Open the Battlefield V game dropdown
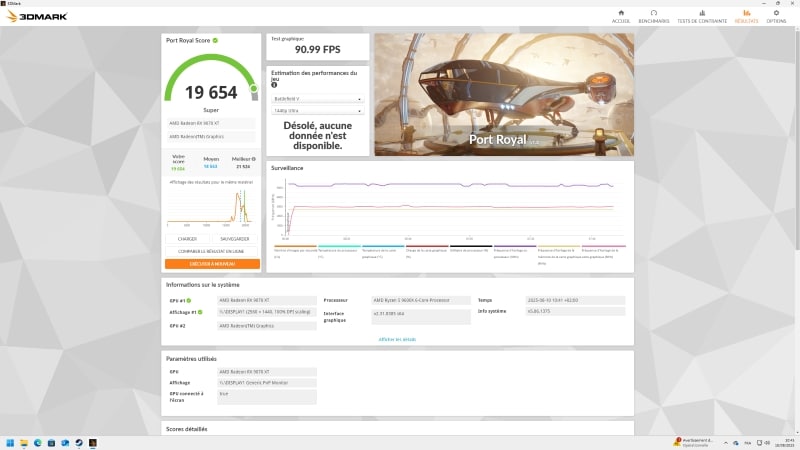 [317, 99]
